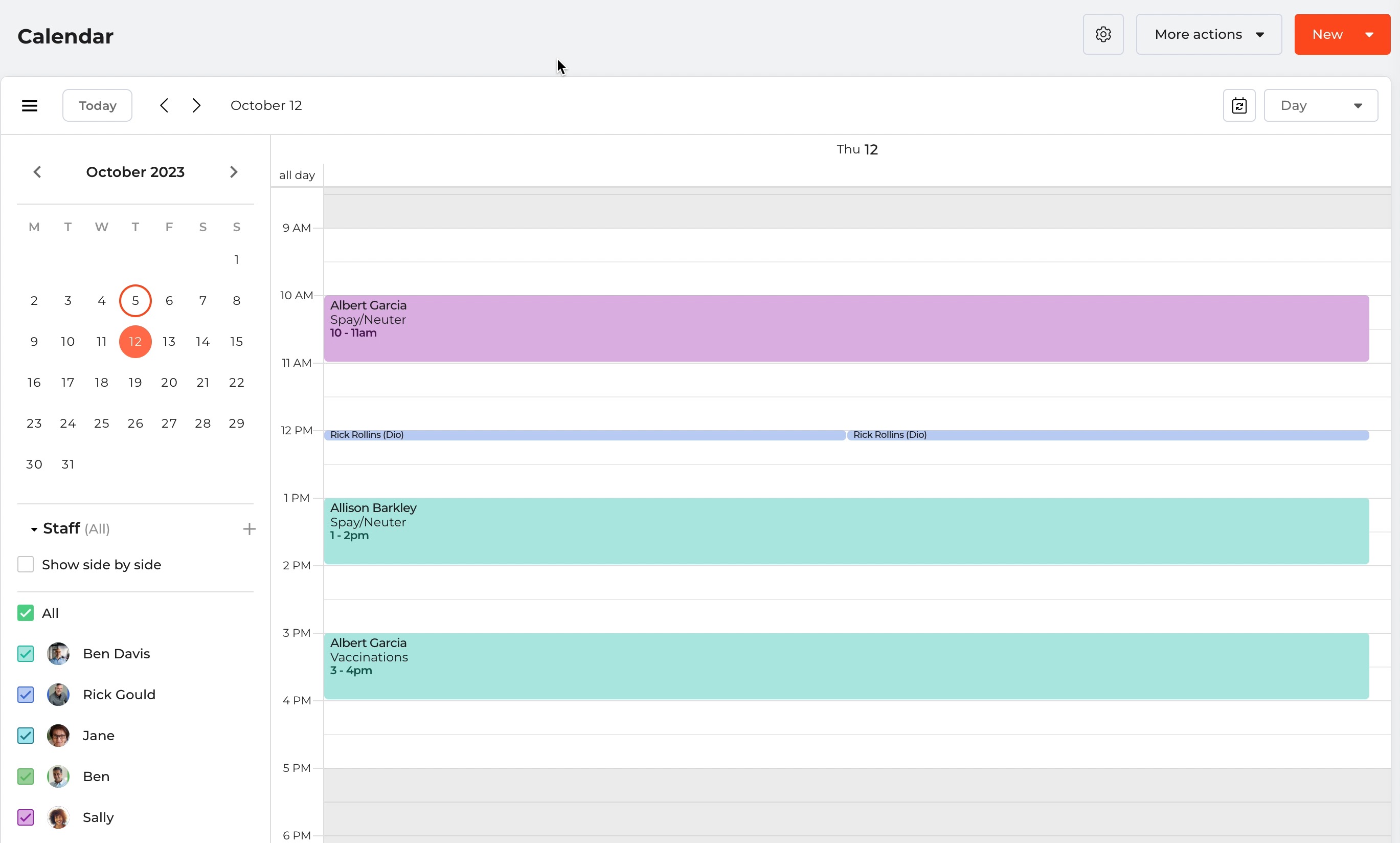Show next month in mini calendar
This screenshot has height=843, width=1400.
pos(233,172)
